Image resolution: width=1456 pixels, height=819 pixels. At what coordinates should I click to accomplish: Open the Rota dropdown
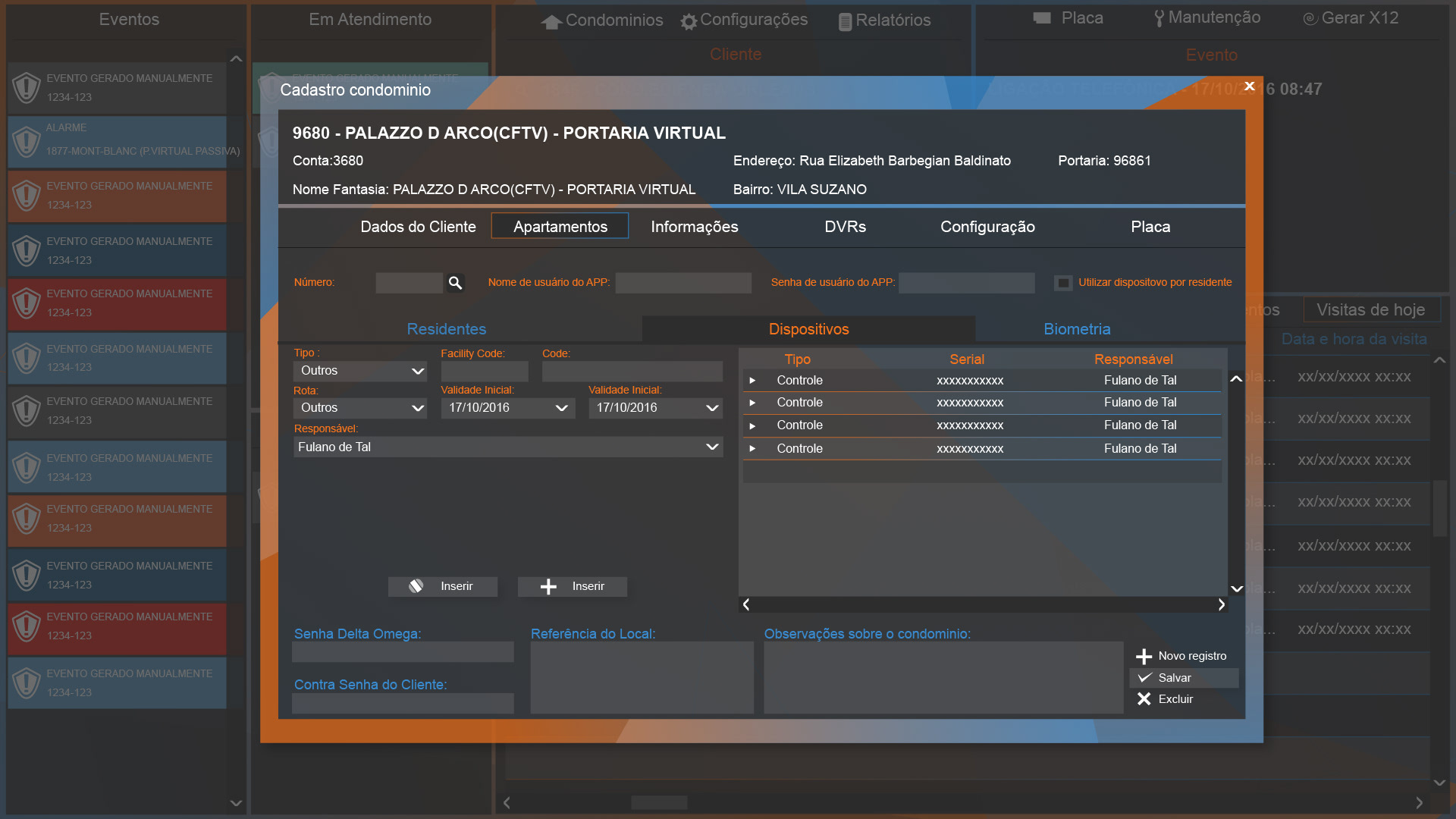[x=360, y=408]
